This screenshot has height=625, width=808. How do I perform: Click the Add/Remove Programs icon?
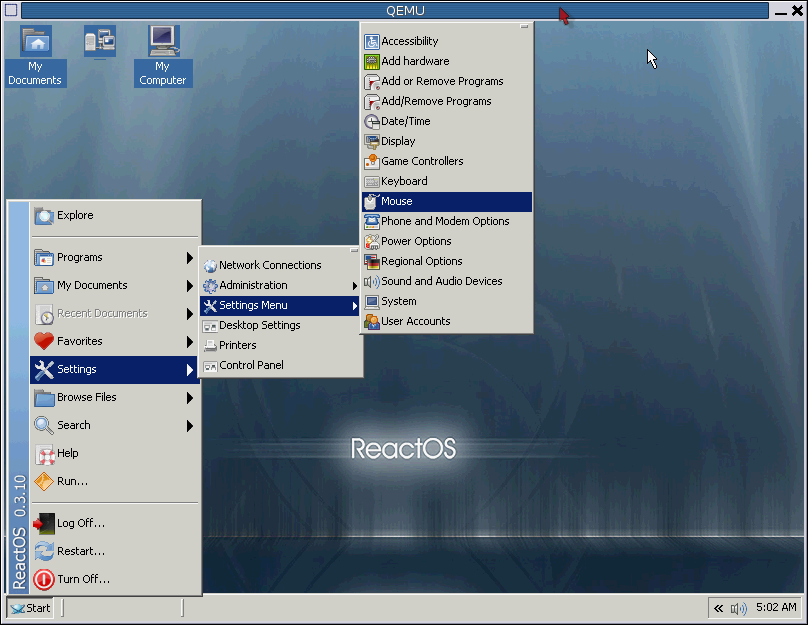[372, 102]
